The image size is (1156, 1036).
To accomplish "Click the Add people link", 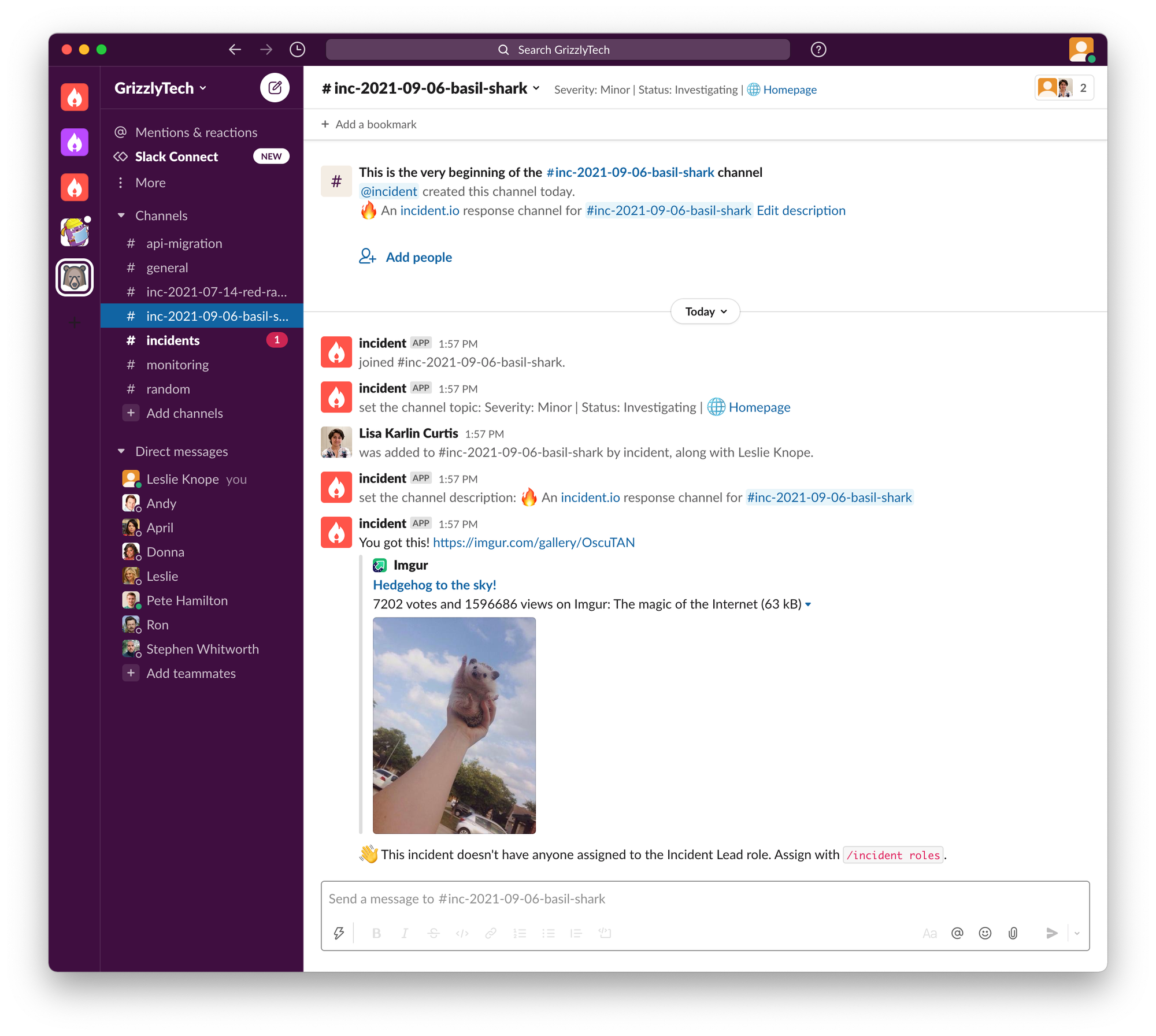I will pos(418,257).
